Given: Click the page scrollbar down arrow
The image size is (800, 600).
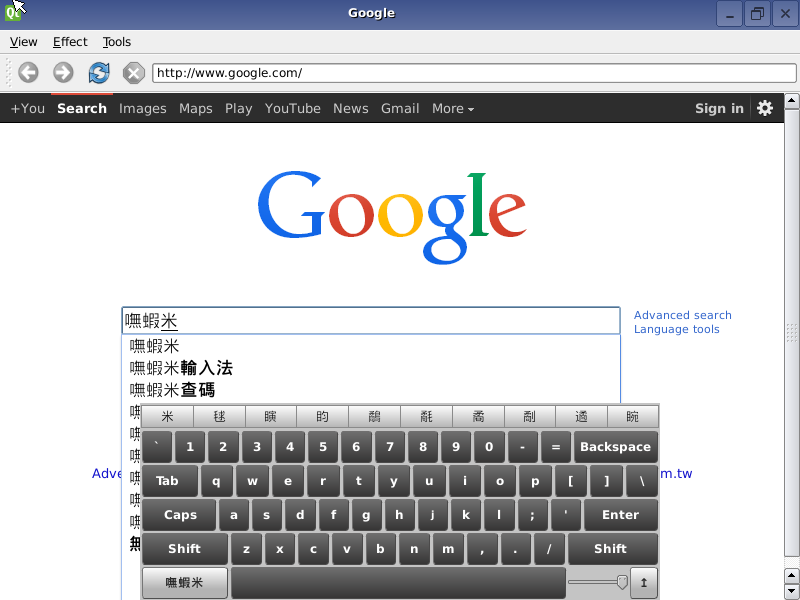Looking at the screenshot, I should (x=791, y=590).
